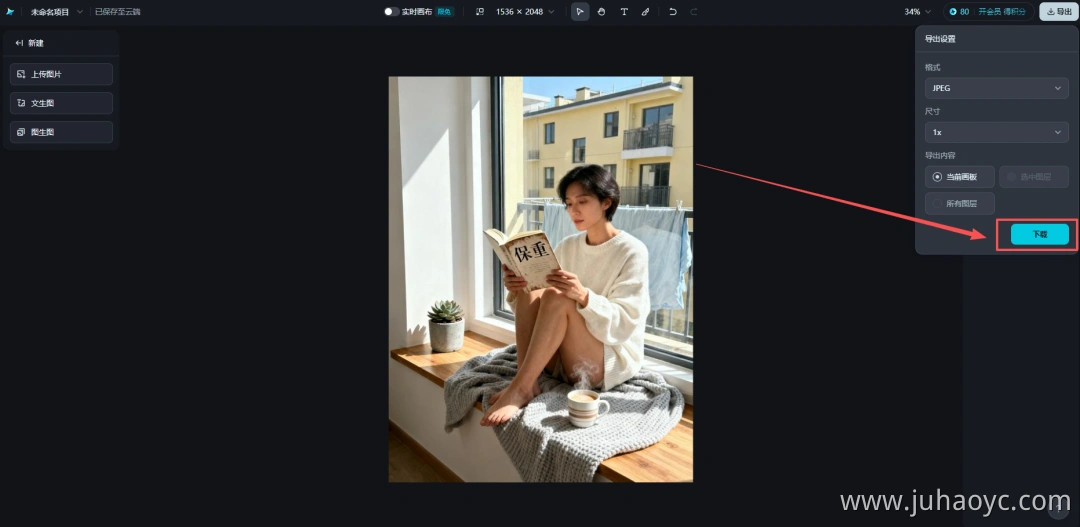Open the JPEG format dropdown
Viewport: 1080px width, 527px height.
point(997,88)
